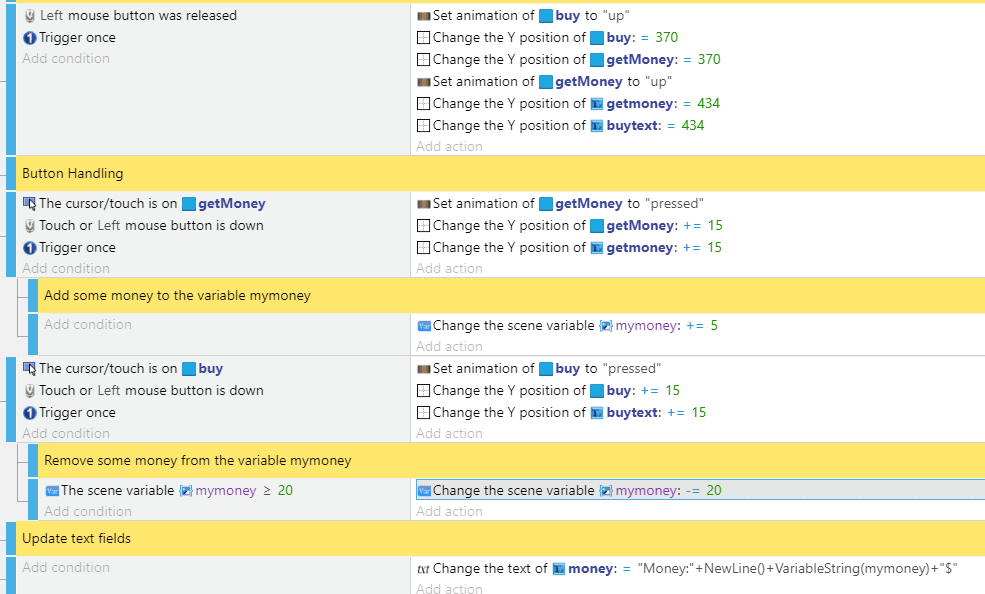Click the buy object icon in 'Set animation of buy to "up"'
Image resolution: width=985 pixels, height=594 pixels.
[545, 16]
